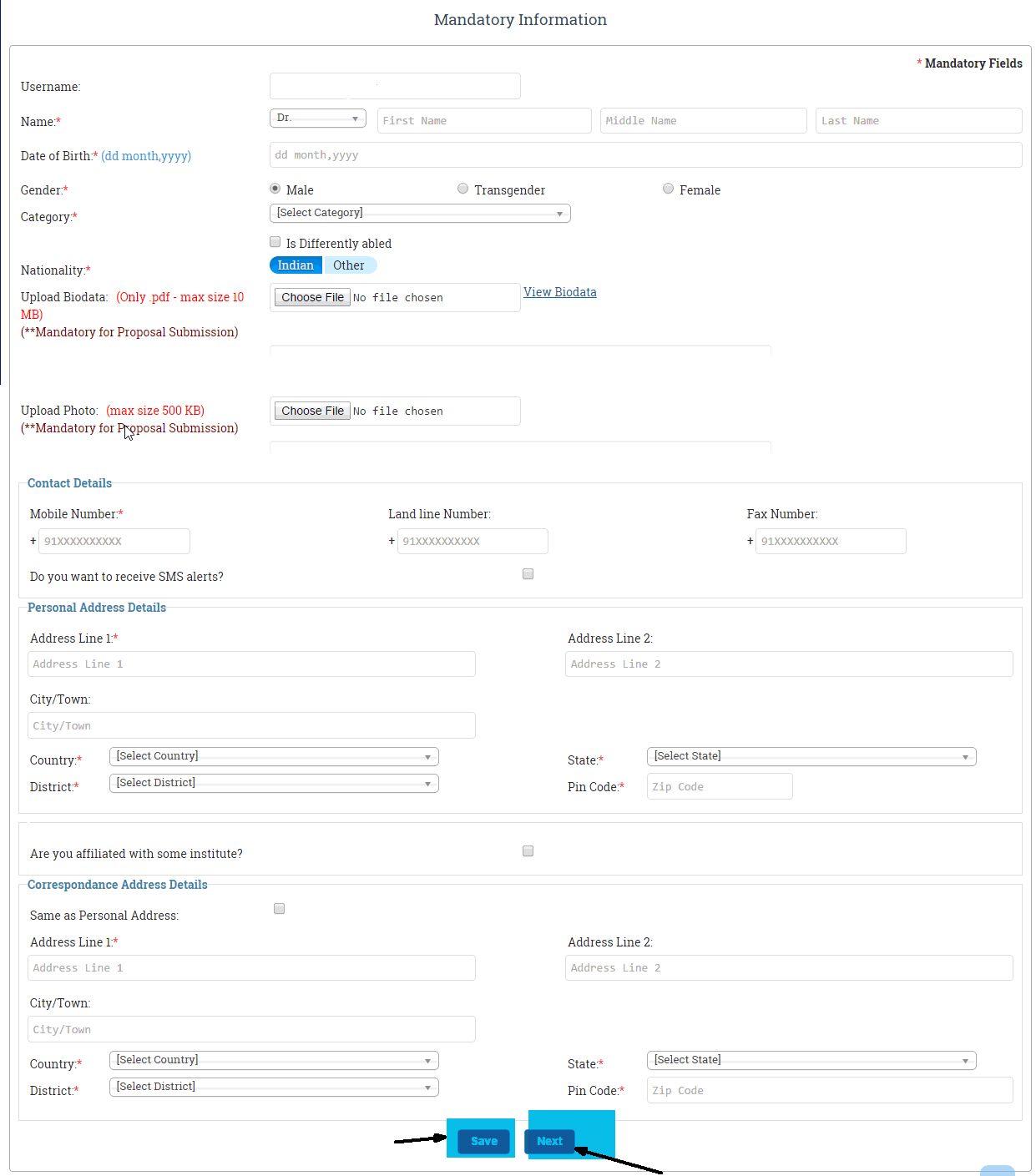Tick the Is Differently abled checkbox
Image resolution: width=1036 pixels, height=1176 pixels.
(x=275, y=242)
